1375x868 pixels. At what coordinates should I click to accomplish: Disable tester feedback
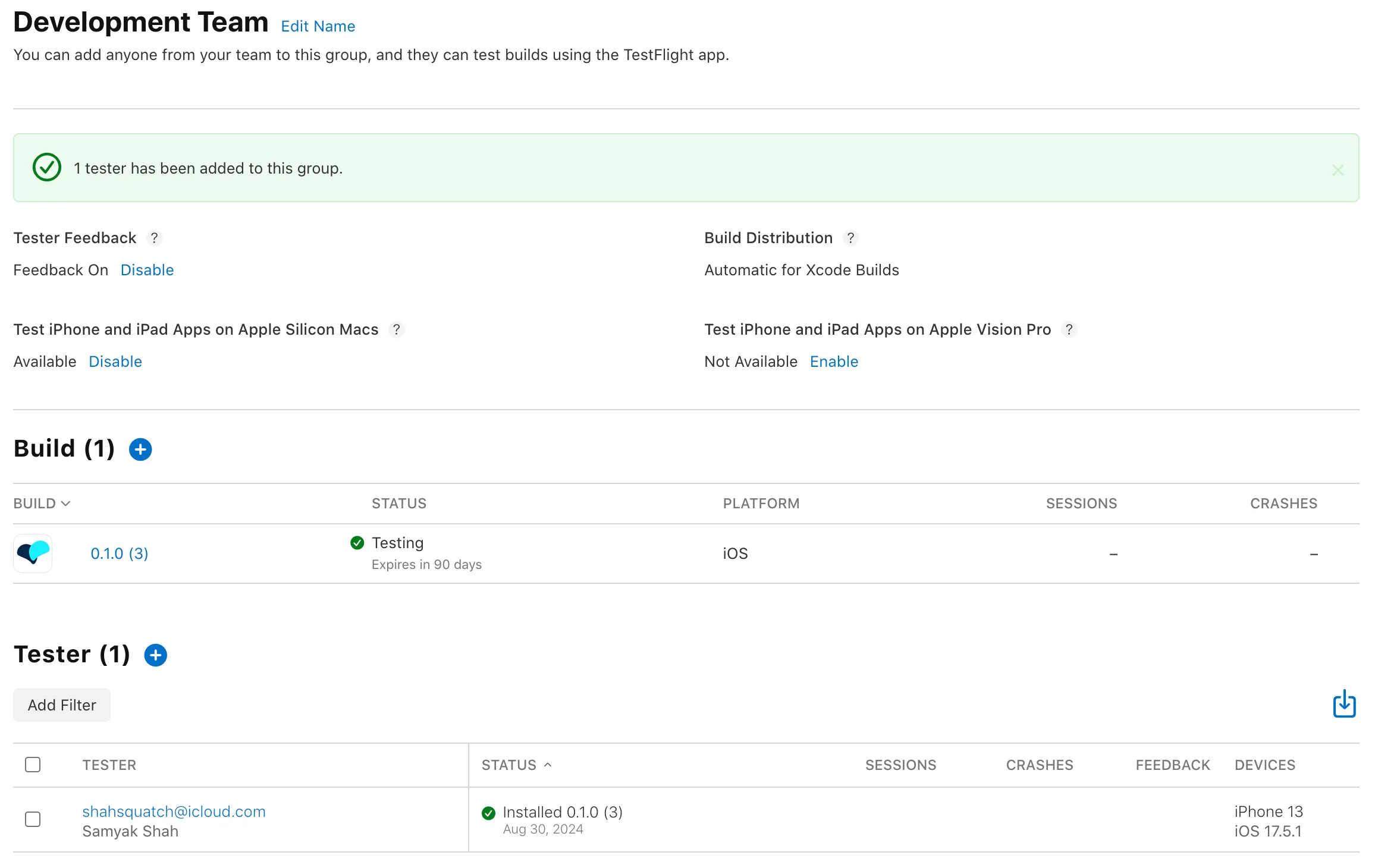pos(147,270)
